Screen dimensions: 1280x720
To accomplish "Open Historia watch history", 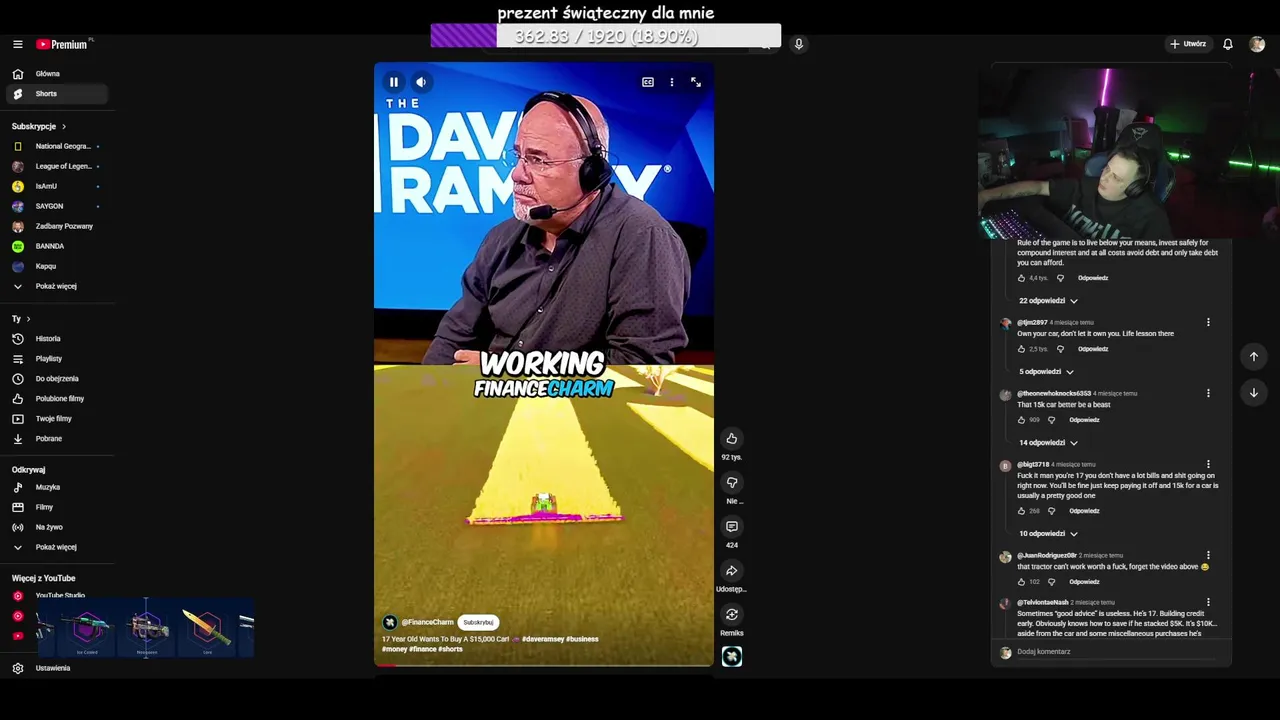I will (58, 339).
